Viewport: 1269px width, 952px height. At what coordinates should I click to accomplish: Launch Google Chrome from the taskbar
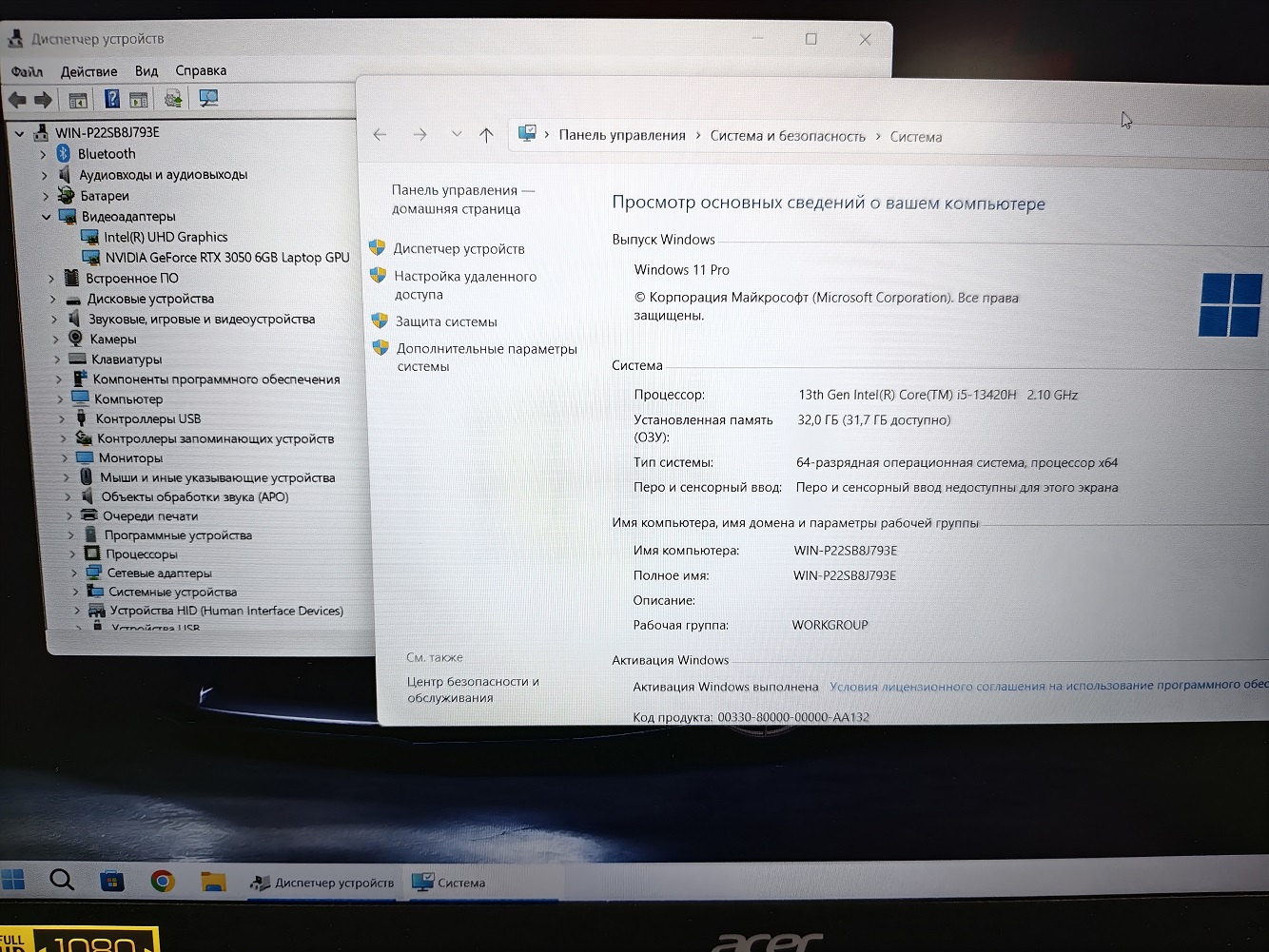(163, 882)
